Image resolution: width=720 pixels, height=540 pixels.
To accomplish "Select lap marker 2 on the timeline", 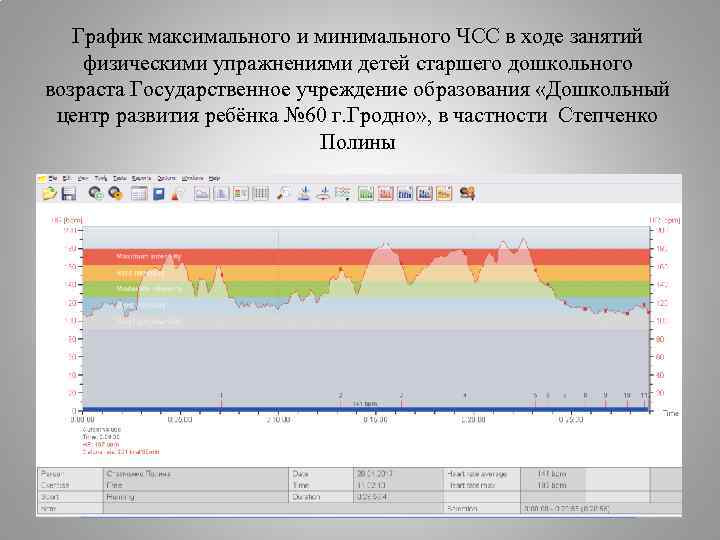I will click(x=341, y=396).
